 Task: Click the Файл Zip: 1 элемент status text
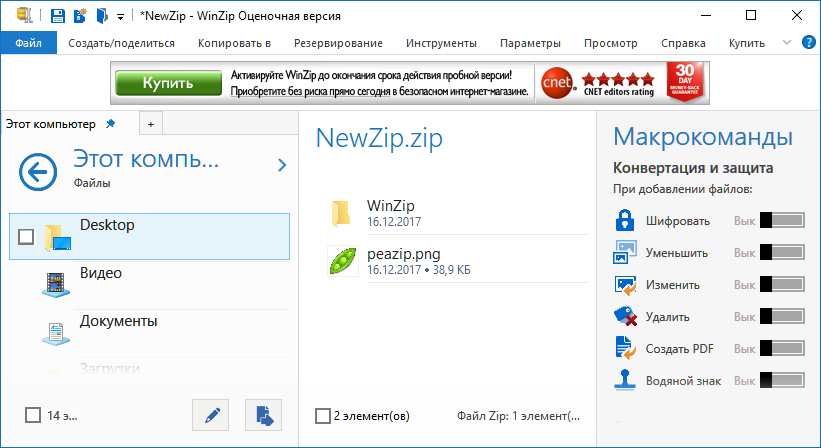(518, 416)
